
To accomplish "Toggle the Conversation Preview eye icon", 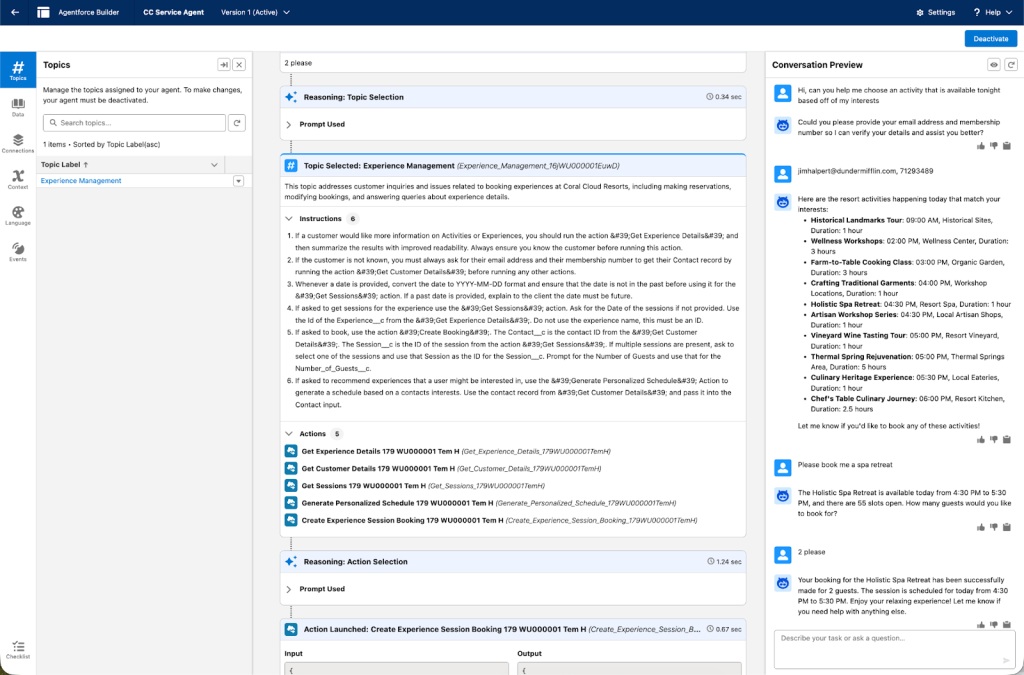I will coord(994,64).
